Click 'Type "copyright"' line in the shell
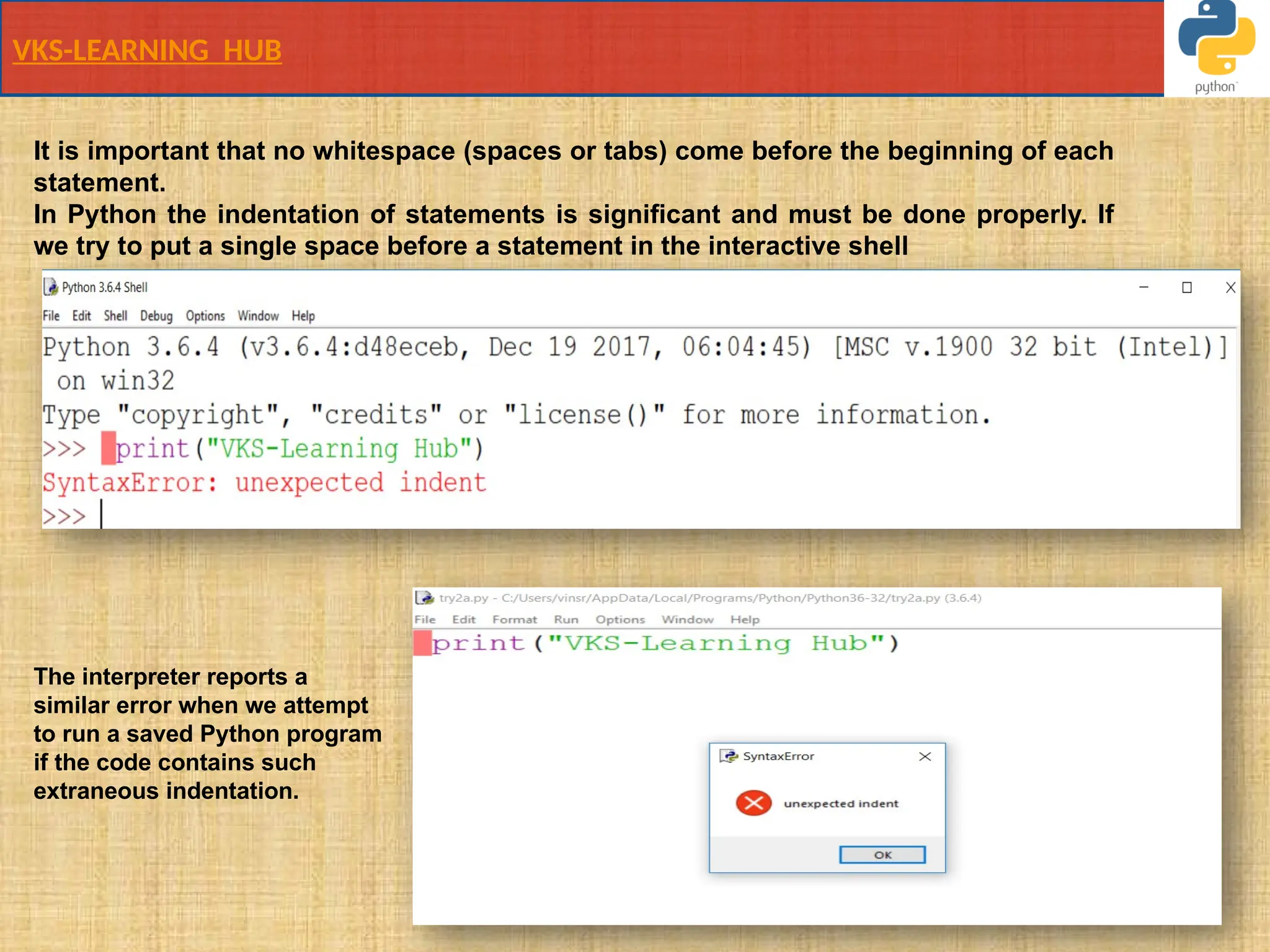Viewport: 1270px width, 952px height. click(517, 415)
